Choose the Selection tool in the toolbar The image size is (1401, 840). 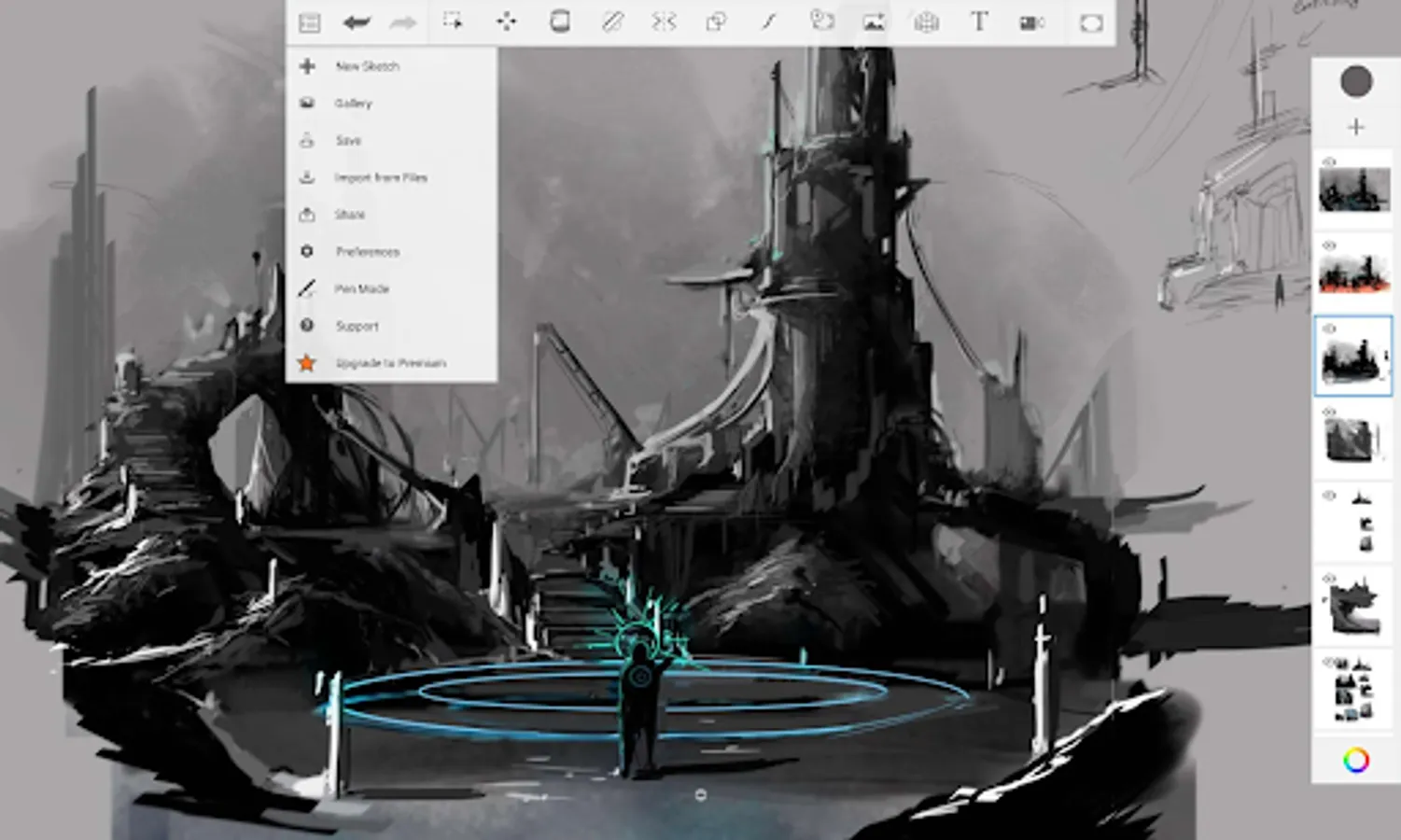pyautogui.click(x=453, y=21)
